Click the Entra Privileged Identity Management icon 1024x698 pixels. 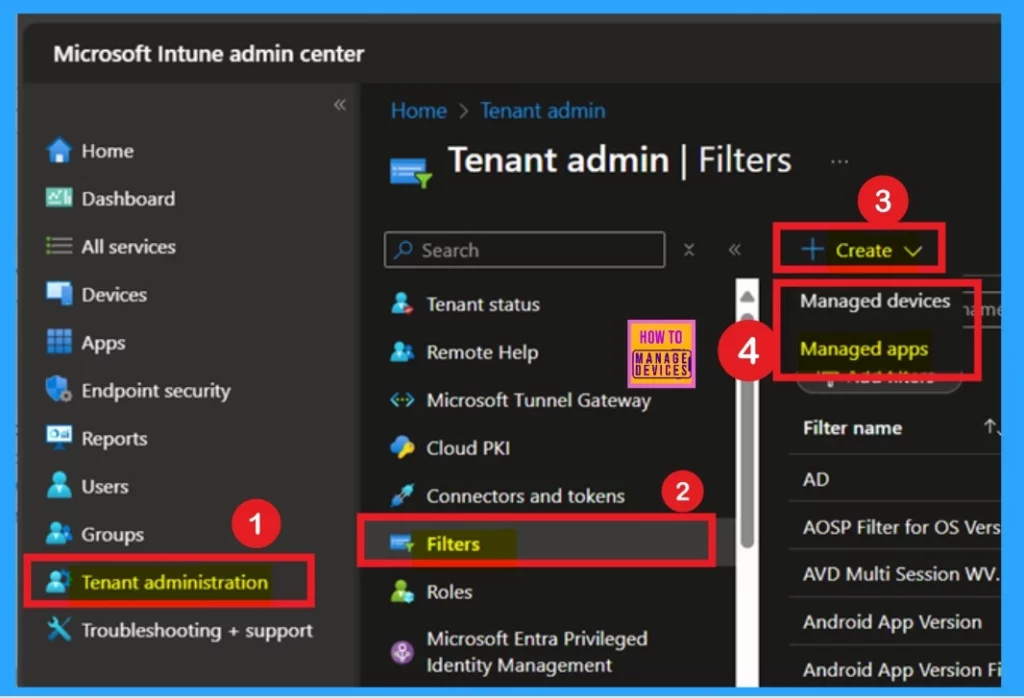402,652
